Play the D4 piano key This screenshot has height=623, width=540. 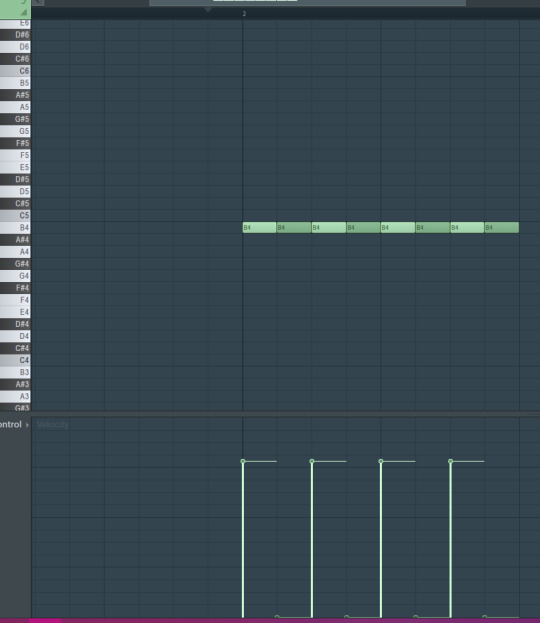[15, 336]
